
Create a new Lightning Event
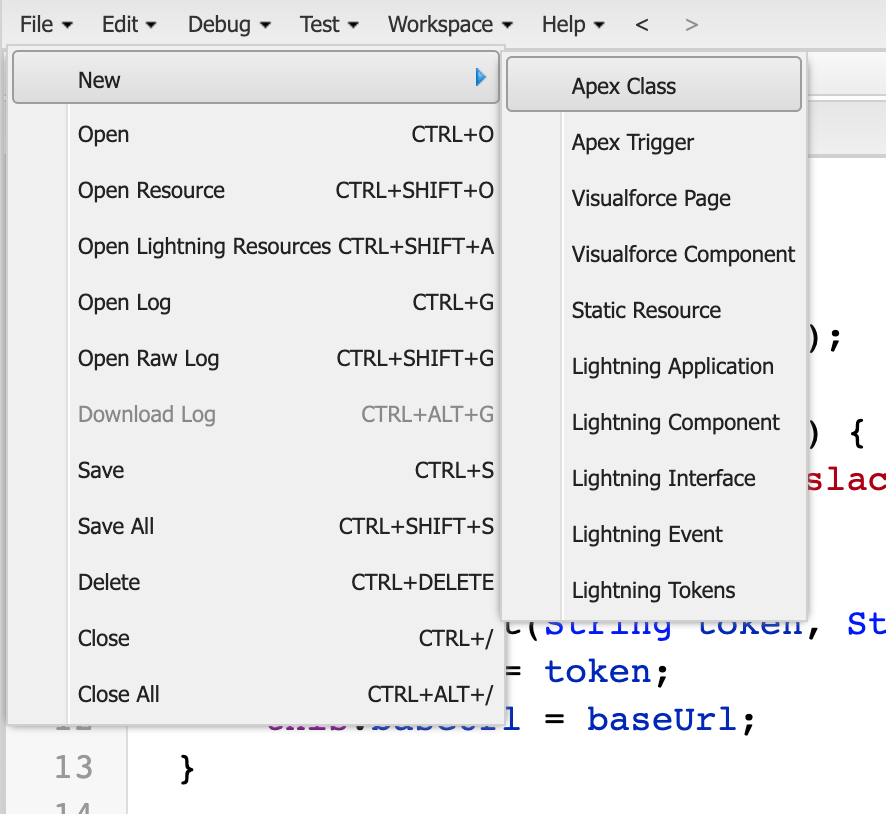(654, 534)
